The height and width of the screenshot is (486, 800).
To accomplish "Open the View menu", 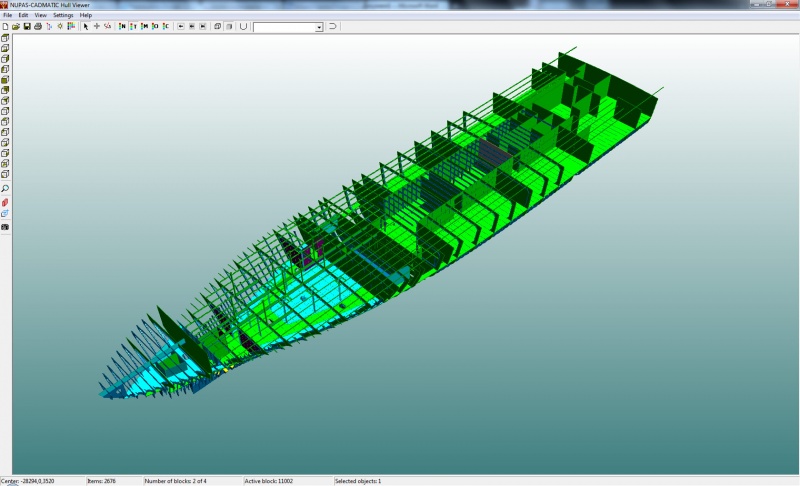I will [x=40, y=15].
